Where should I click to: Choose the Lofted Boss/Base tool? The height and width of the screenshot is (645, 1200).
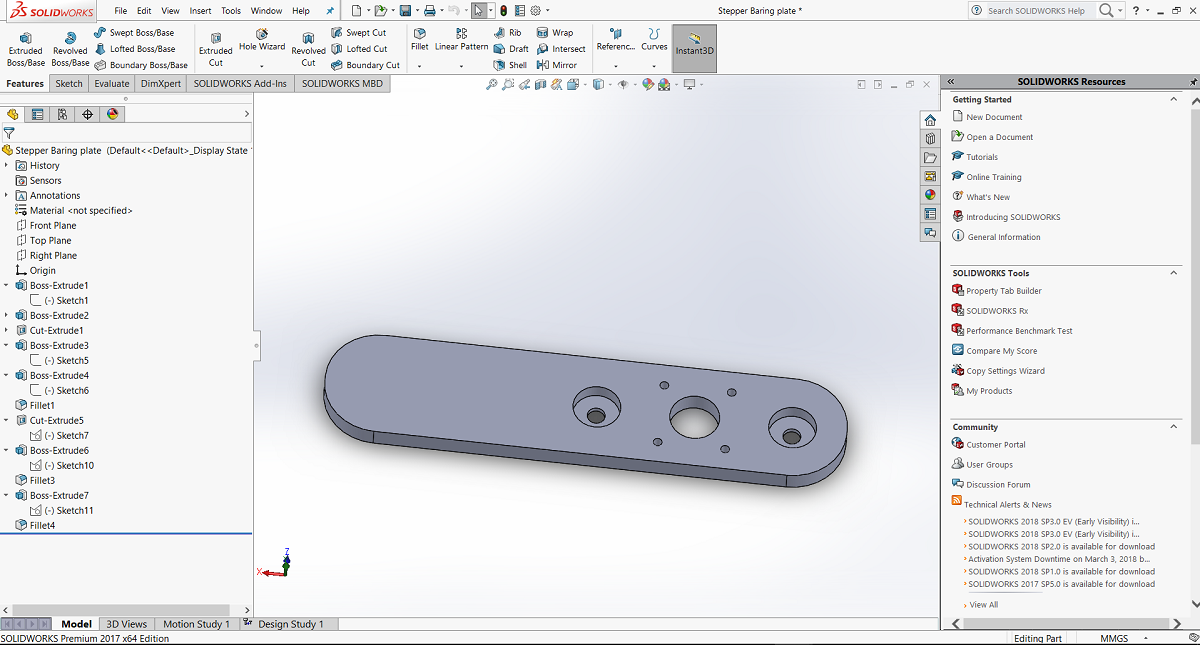(135, 49)
